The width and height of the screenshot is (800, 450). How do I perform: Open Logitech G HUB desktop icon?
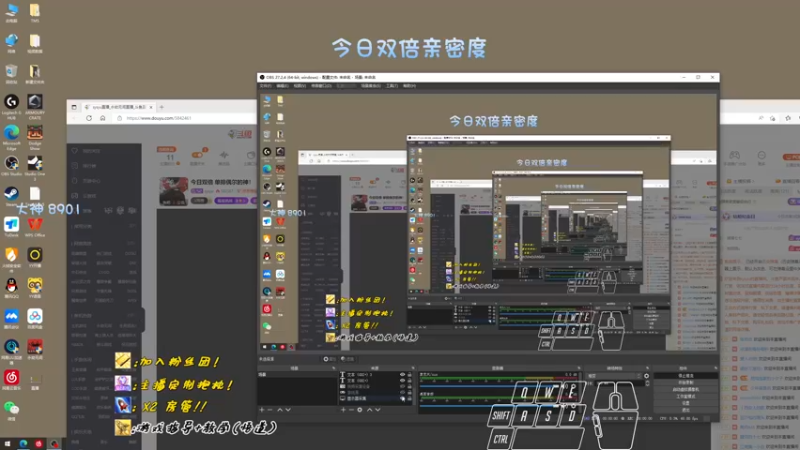pos(11,106)
